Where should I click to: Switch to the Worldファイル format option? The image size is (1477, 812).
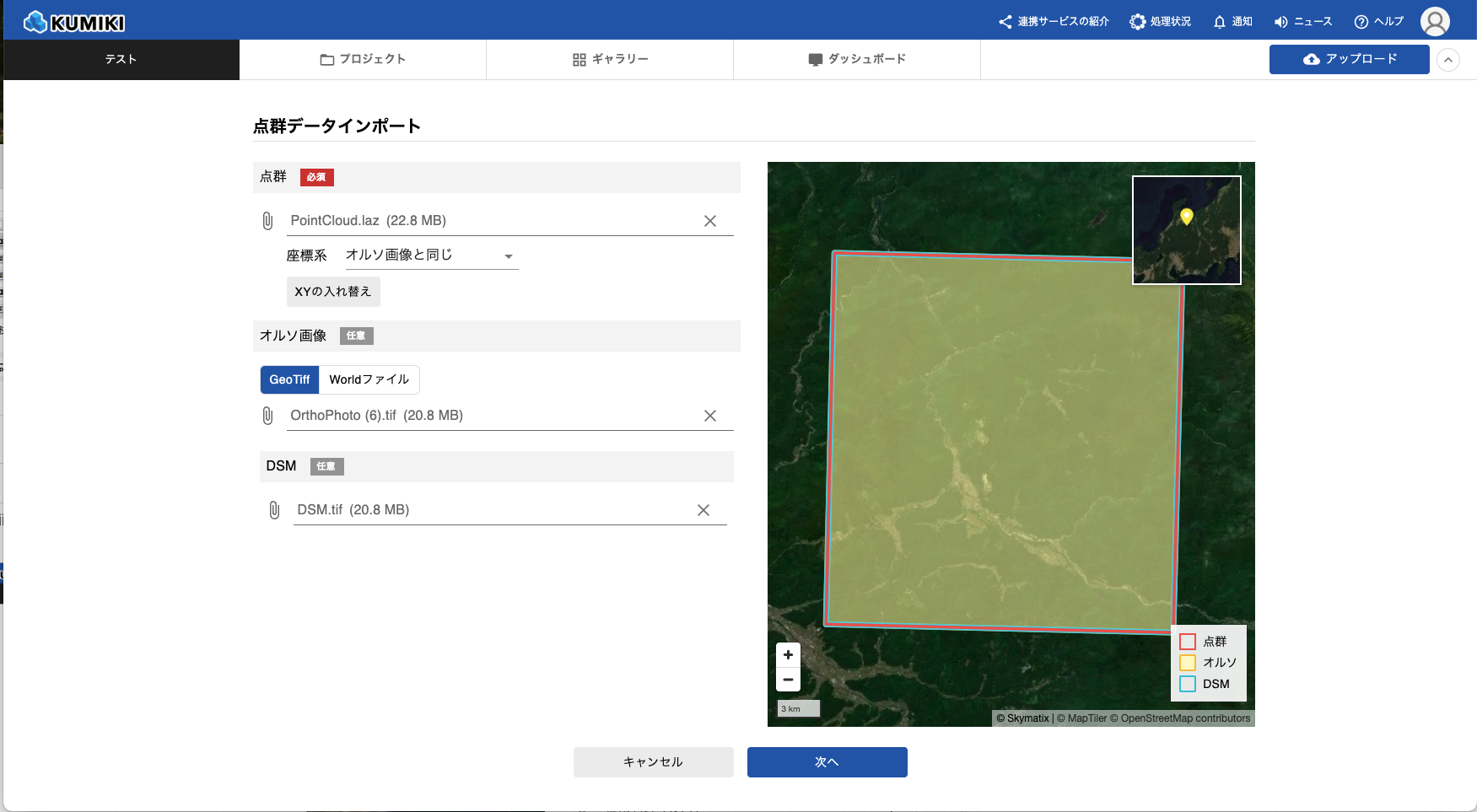369,379
